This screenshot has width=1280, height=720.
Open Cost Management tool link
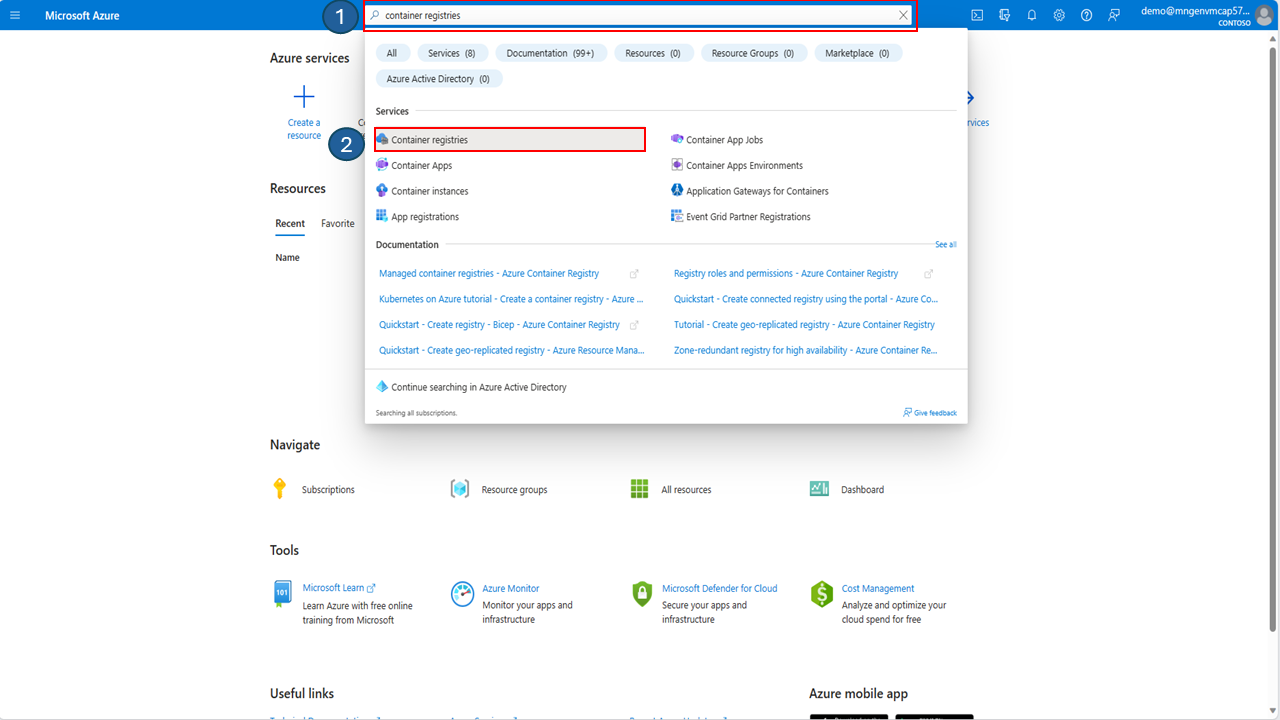[x=878, y=589]
